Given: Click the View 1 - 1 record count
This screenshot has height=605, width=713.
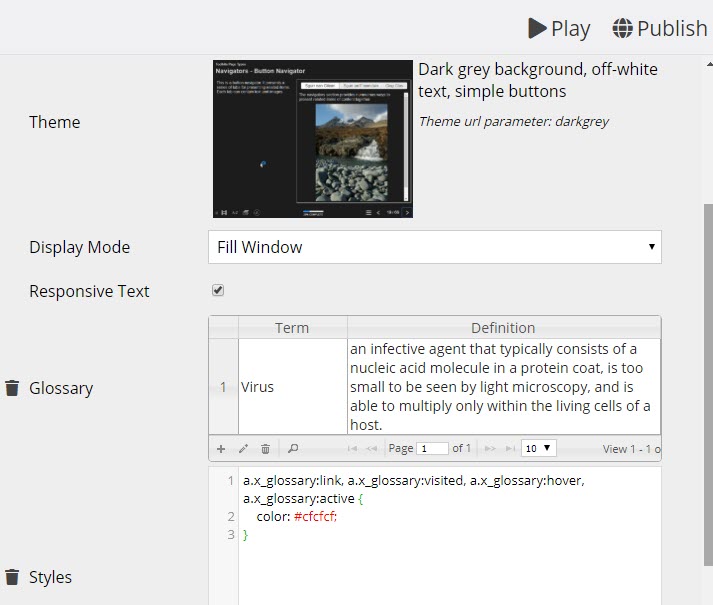Looking at the screenshot, I should (x=632, y=449).
